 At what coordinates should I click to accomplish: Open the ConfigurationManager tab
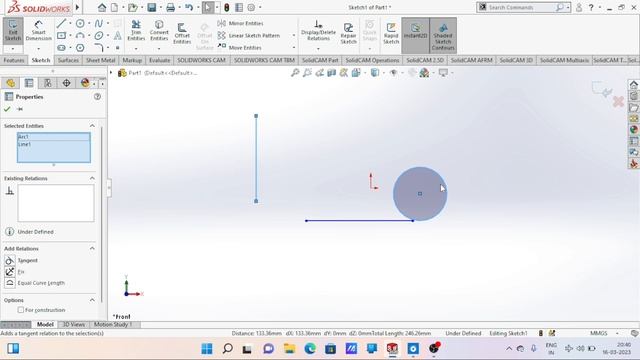[x=48, y=83]
